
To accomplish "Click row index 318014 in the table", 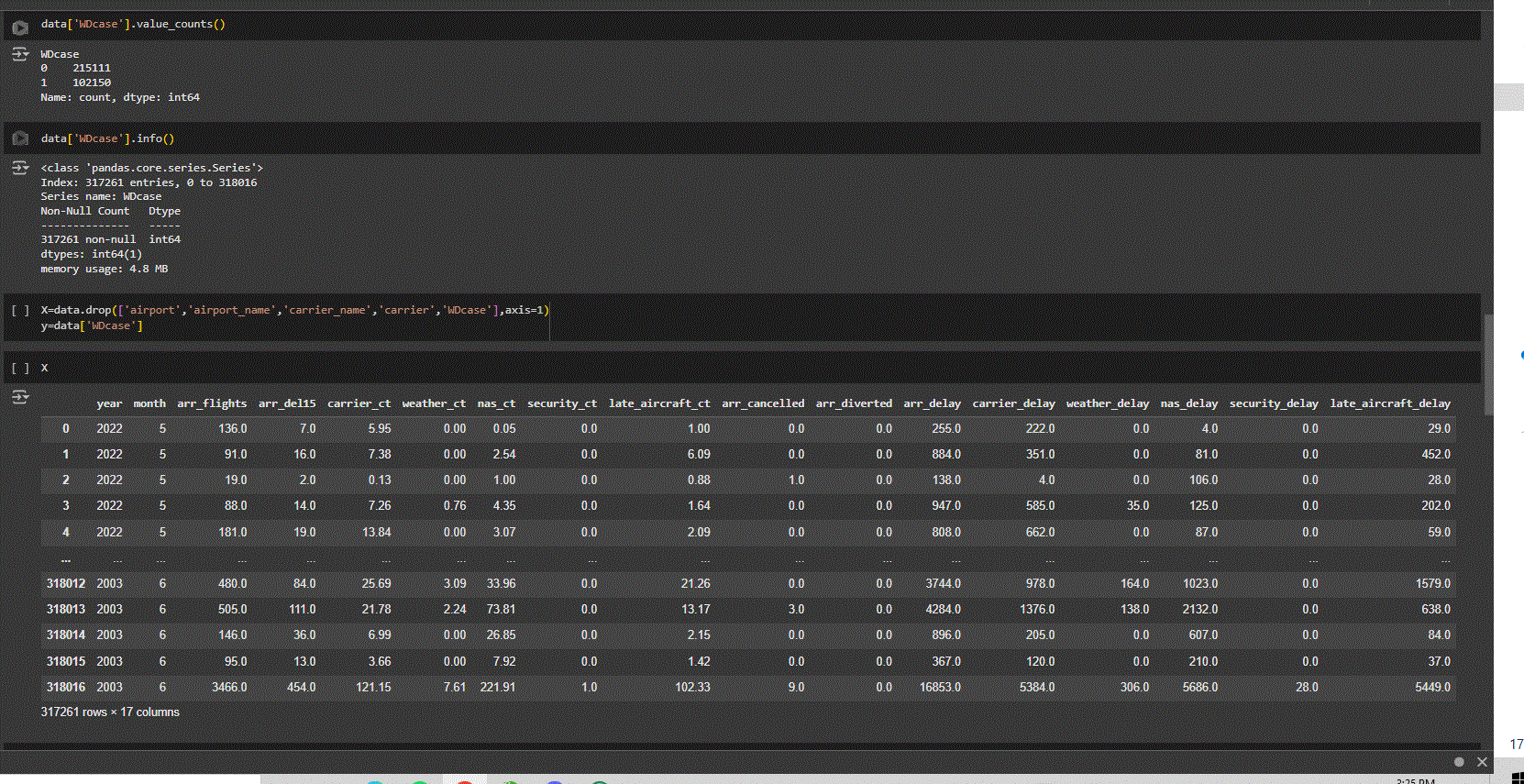I will coord(66,635).
